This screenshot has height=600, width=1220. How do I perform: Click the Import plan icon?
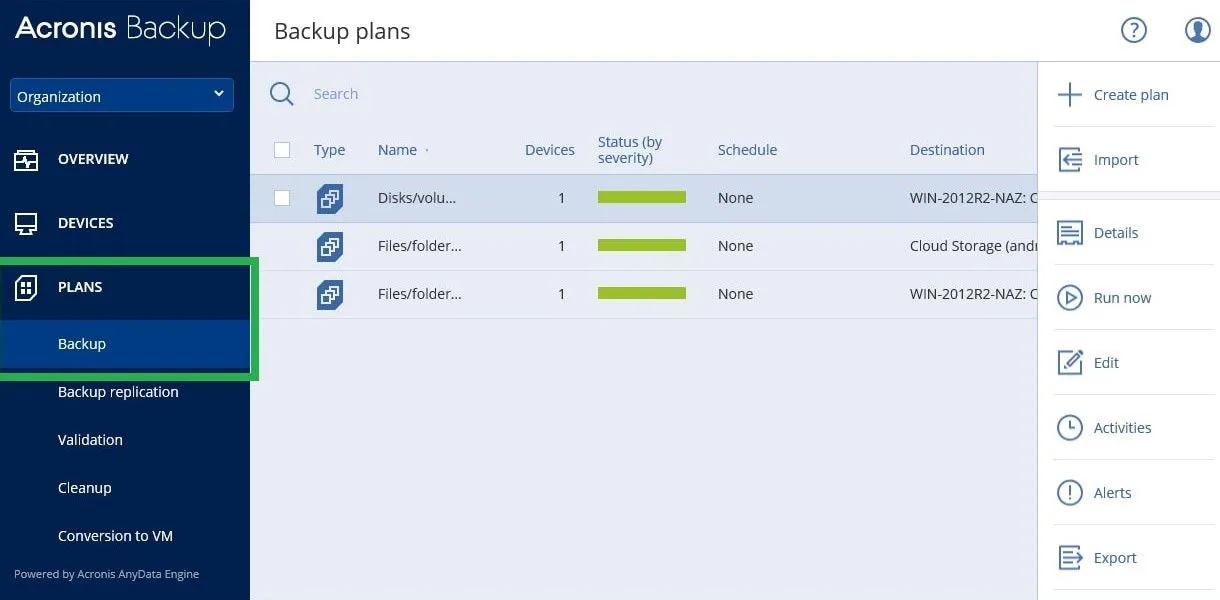(x=1070, y=160)
